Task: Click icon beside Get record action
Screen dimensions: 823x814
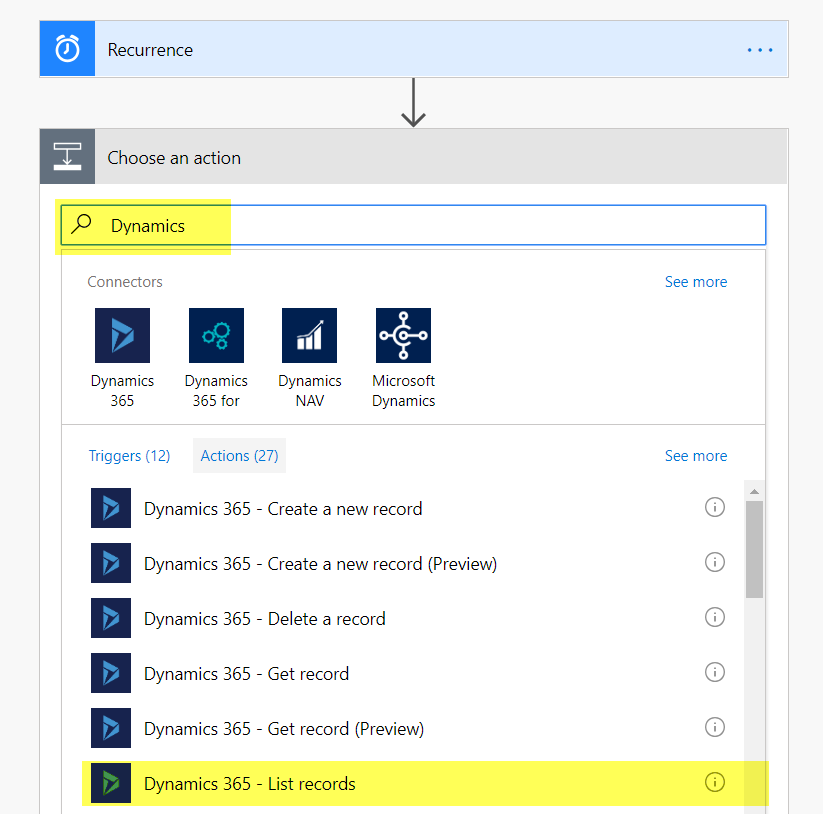Action: 111,673
